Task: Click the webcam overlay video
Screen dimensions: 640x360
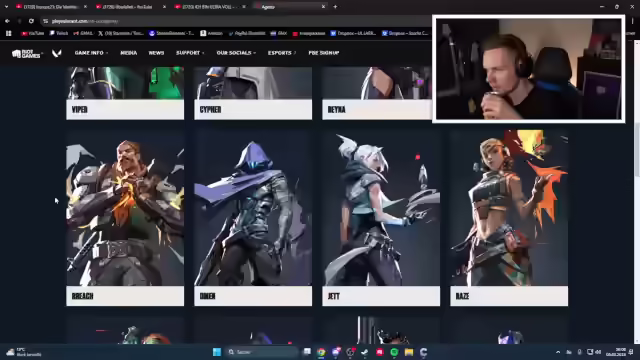Action: click(529, 69)
